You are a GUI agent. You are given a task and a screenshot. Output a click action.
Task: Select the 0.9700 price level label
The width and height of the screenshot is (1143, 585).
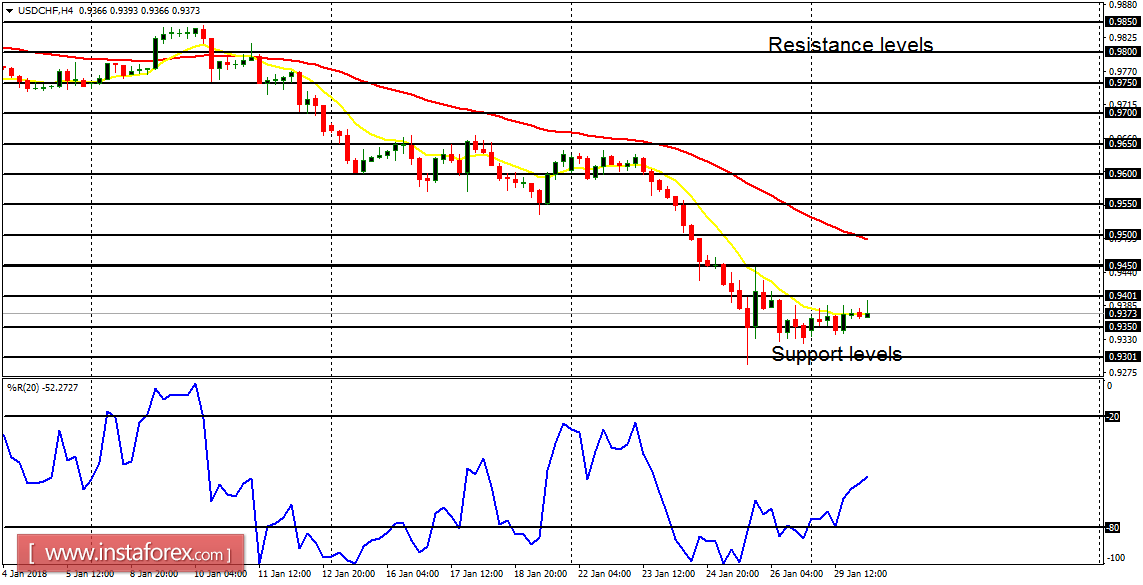point(1121,113)
